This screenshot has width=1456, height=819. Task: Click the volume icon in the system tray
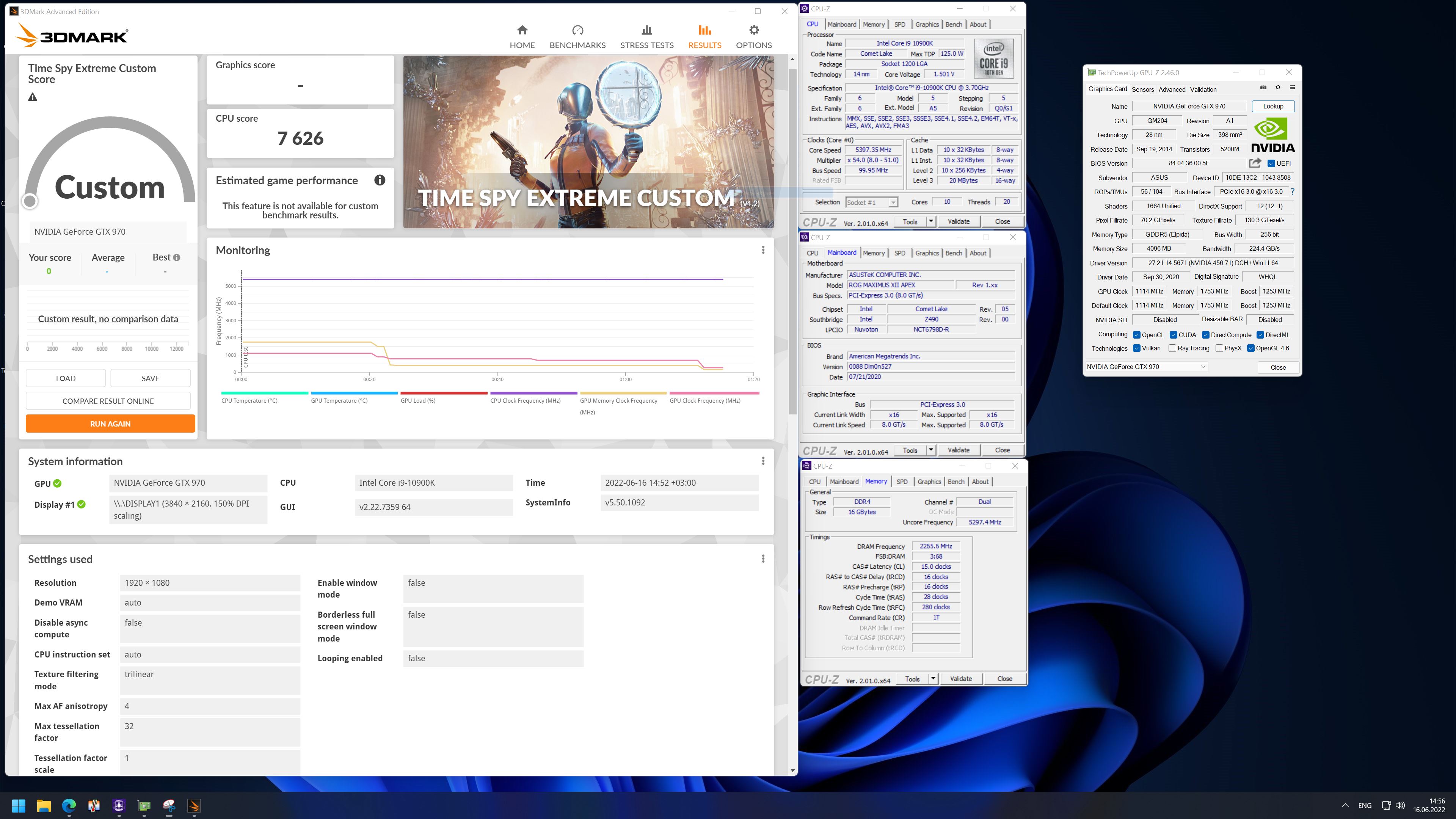[x=1400, y=805]
